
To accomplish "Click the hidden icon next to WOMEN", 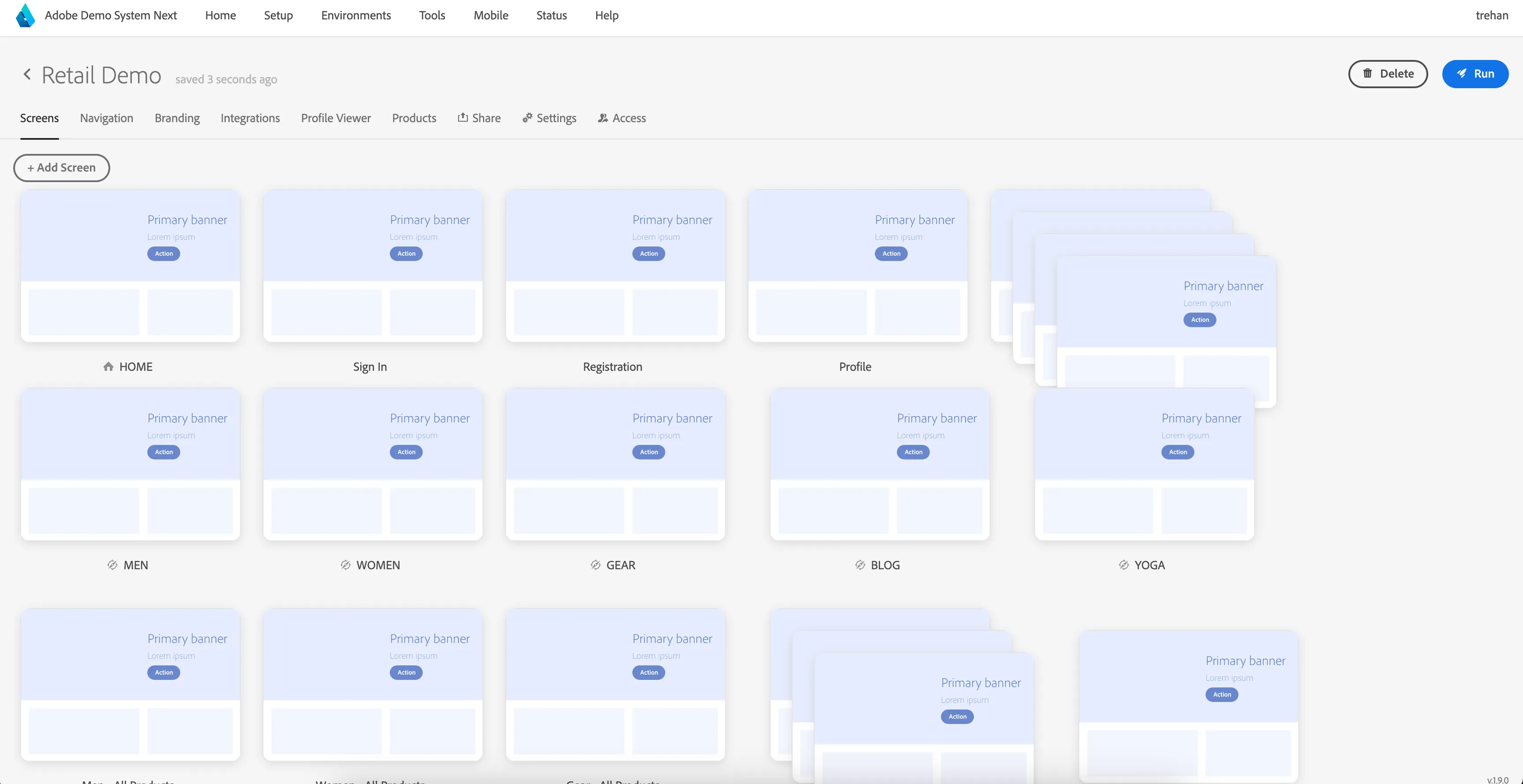I will 345,565.
